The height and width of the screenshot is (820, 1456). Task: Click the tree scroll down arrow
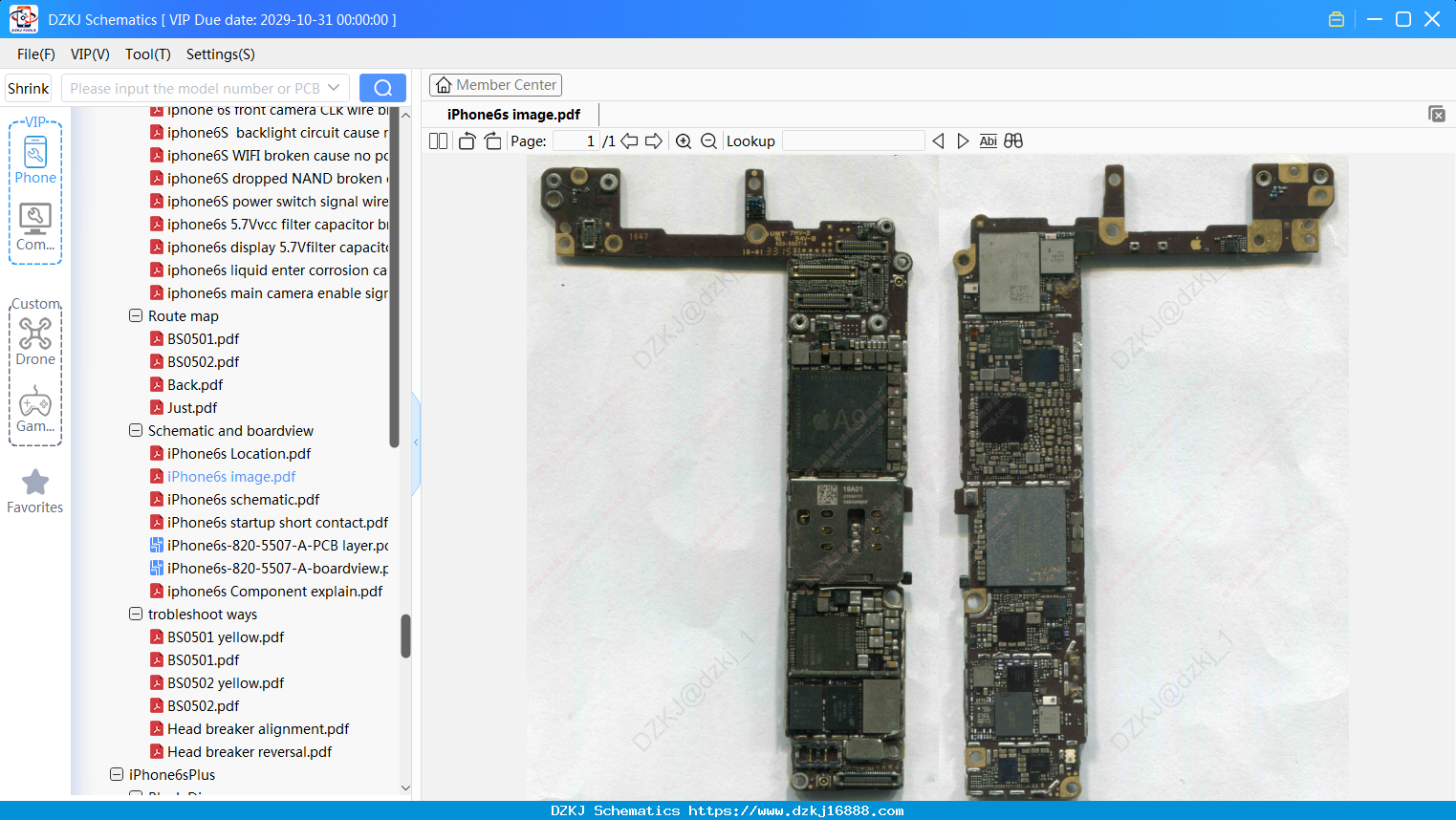click(405, 788)
